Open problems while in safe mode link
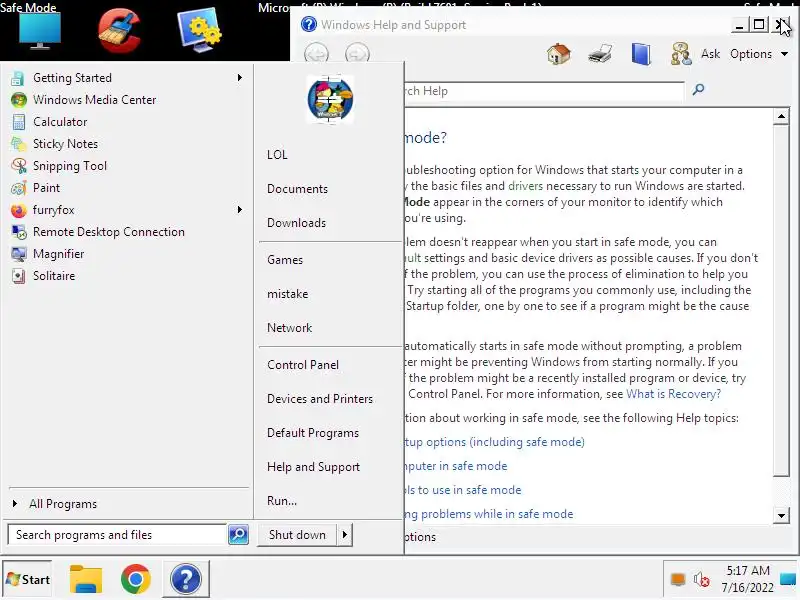800x600 pixels. pos(489,514)
